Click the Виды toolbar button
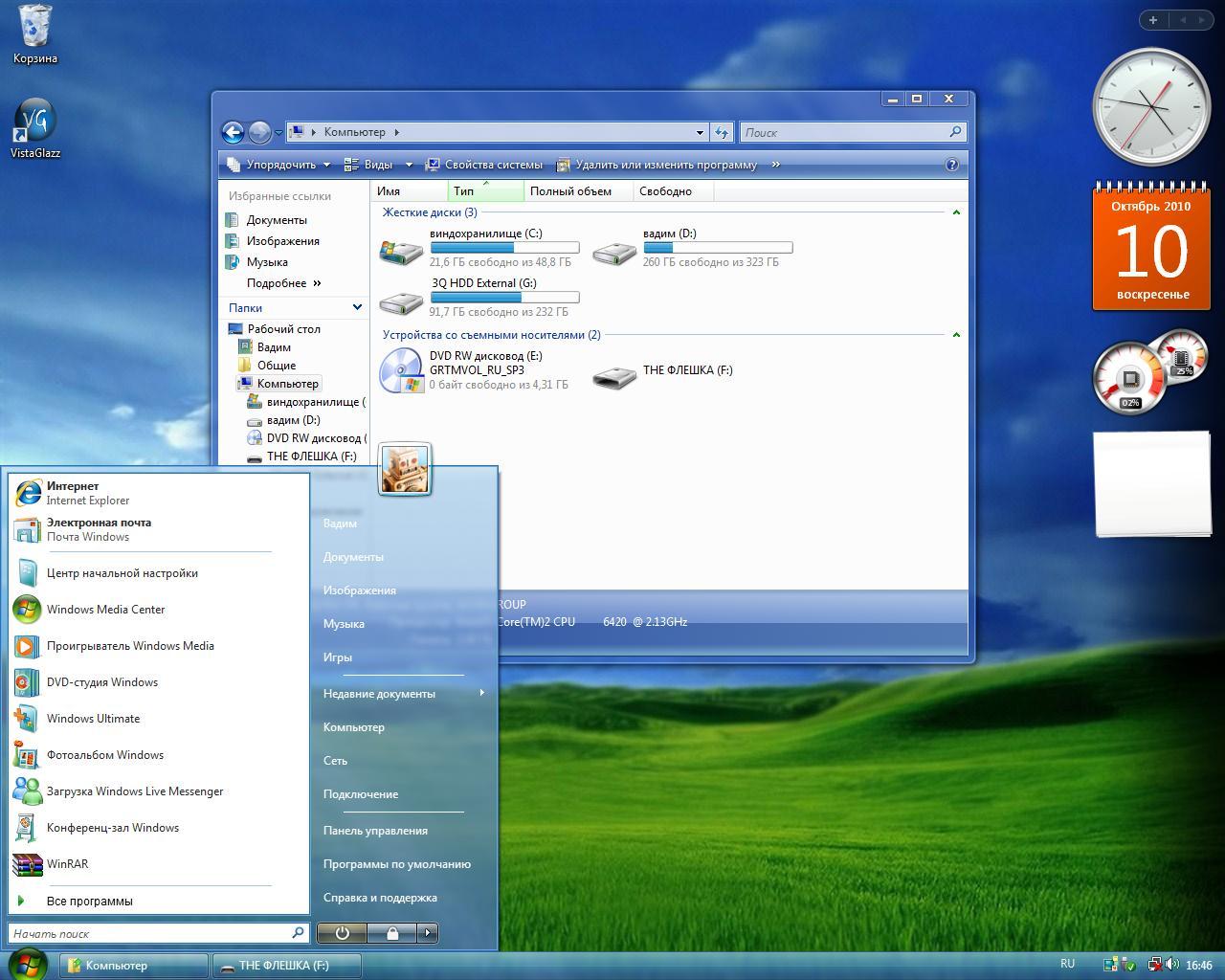1225x980 pixels. click(x=369, y=165)
